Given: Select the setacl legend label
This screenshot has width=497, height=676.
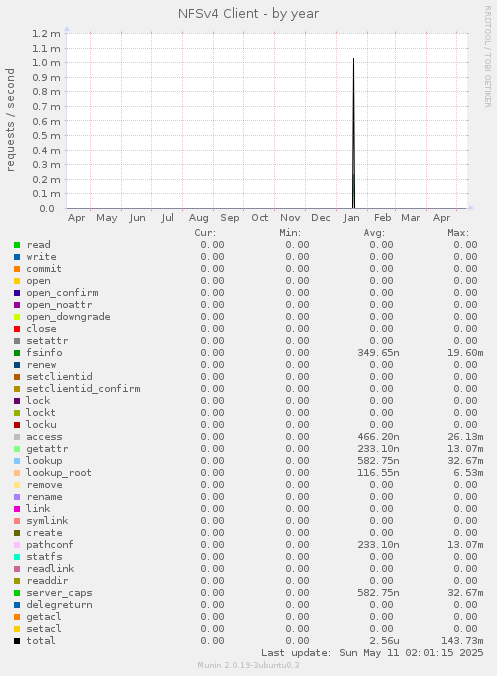Looking at the screenshot, I should [44, 629].
